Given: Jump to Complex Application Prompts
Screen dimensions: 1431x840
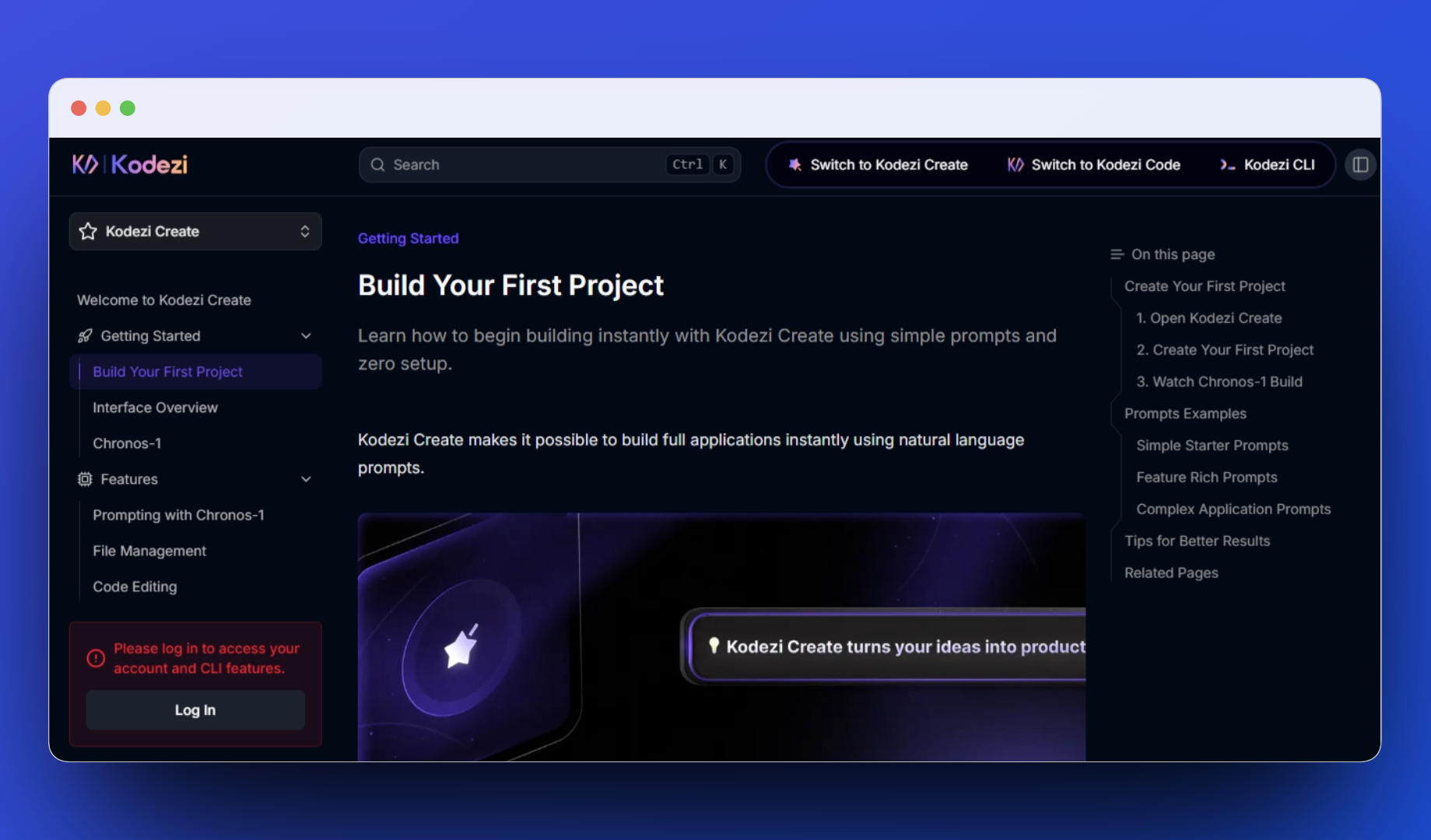Looking at the screenshot, I should tap(1233, 509).
